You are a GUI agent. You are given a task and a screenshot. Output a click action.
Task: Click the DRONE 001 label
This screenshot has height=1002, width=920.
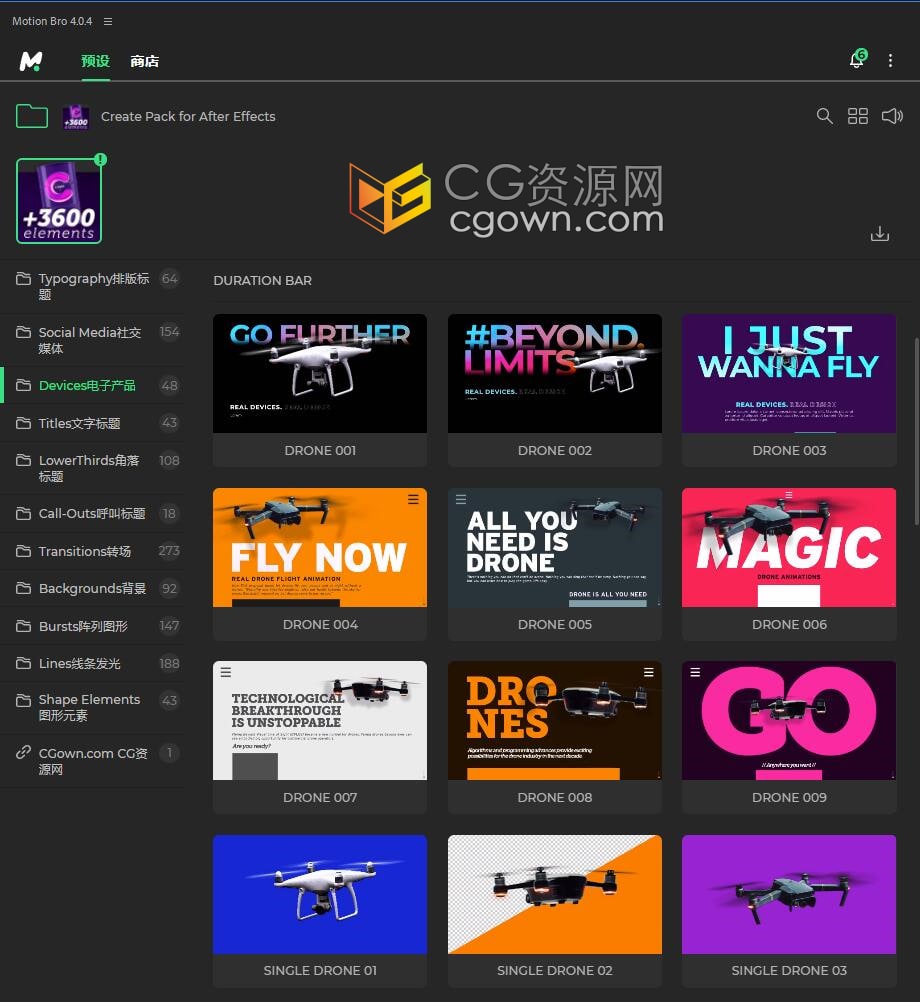point(320,451)
